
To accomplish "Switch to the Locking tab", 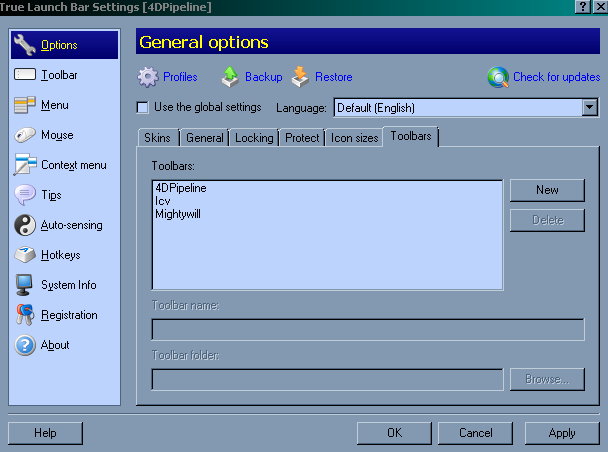I will (x=254, y=138).
